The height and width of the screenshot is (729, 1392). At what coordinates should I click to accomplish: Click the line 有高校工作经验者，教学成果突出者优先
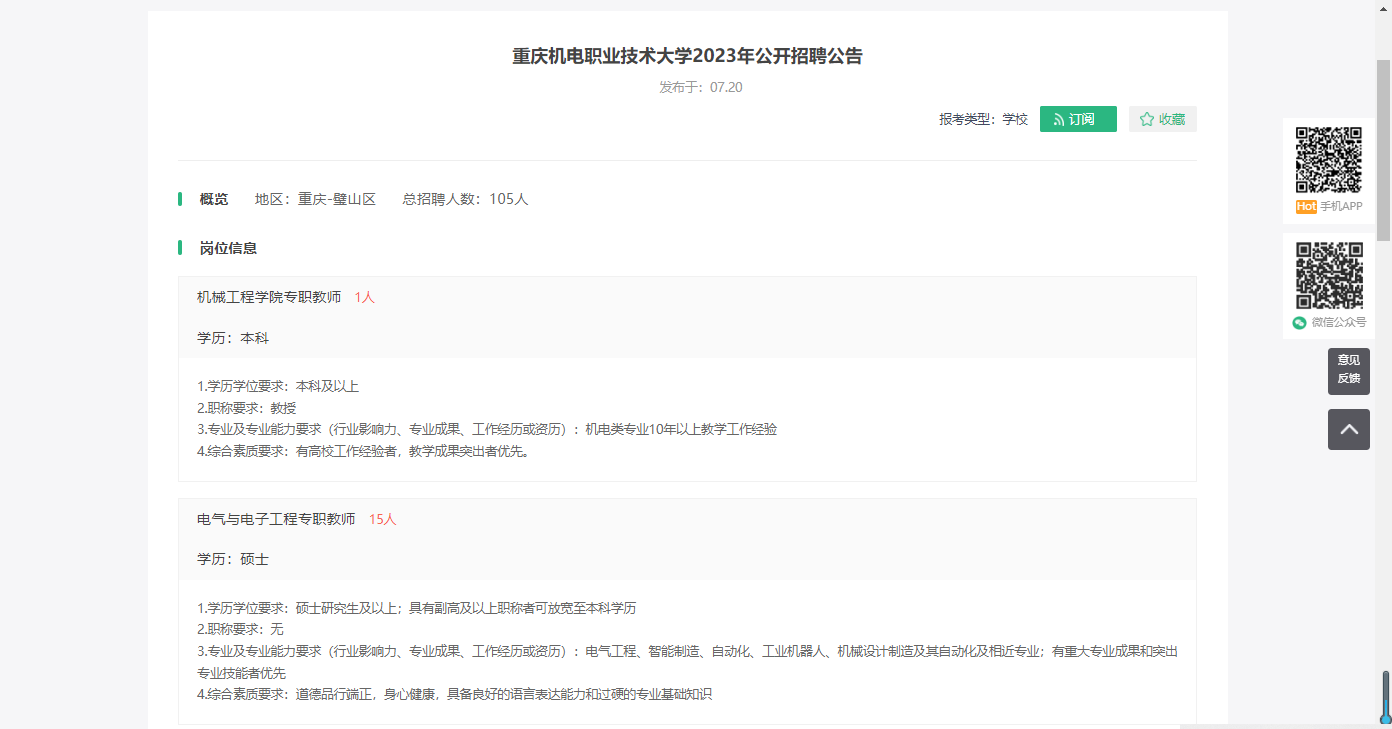[x=363, y=451]
